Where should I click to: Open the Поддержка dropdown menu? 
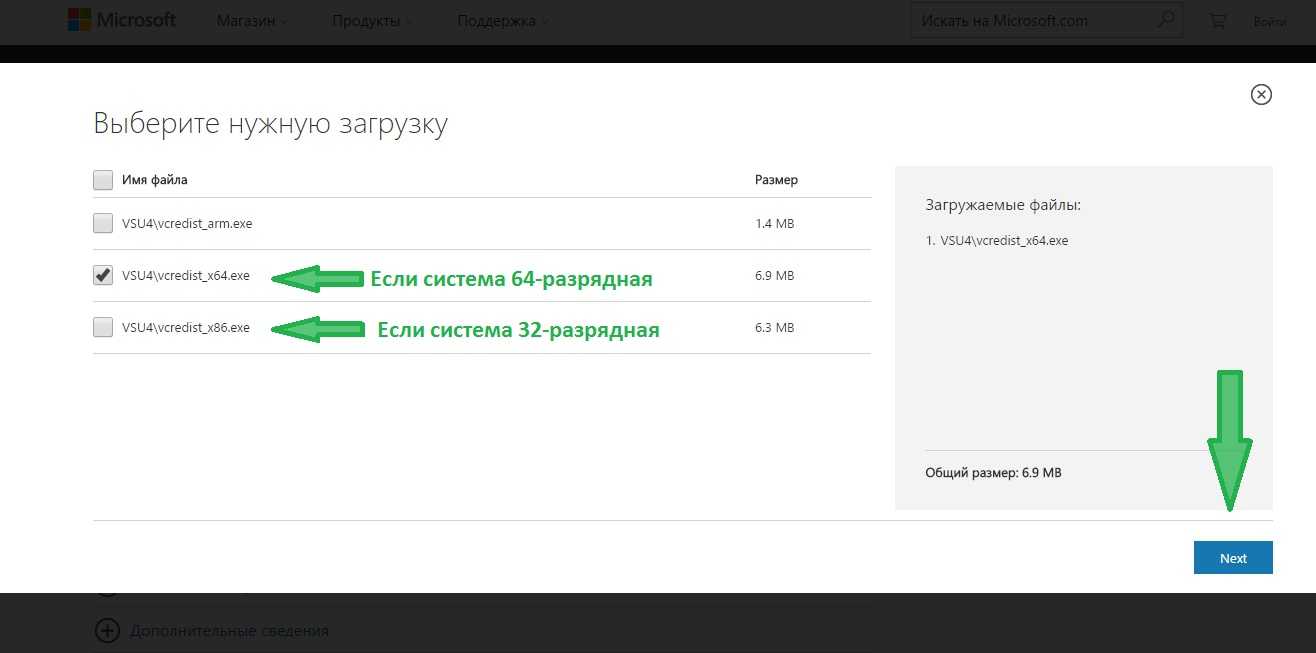502,21
